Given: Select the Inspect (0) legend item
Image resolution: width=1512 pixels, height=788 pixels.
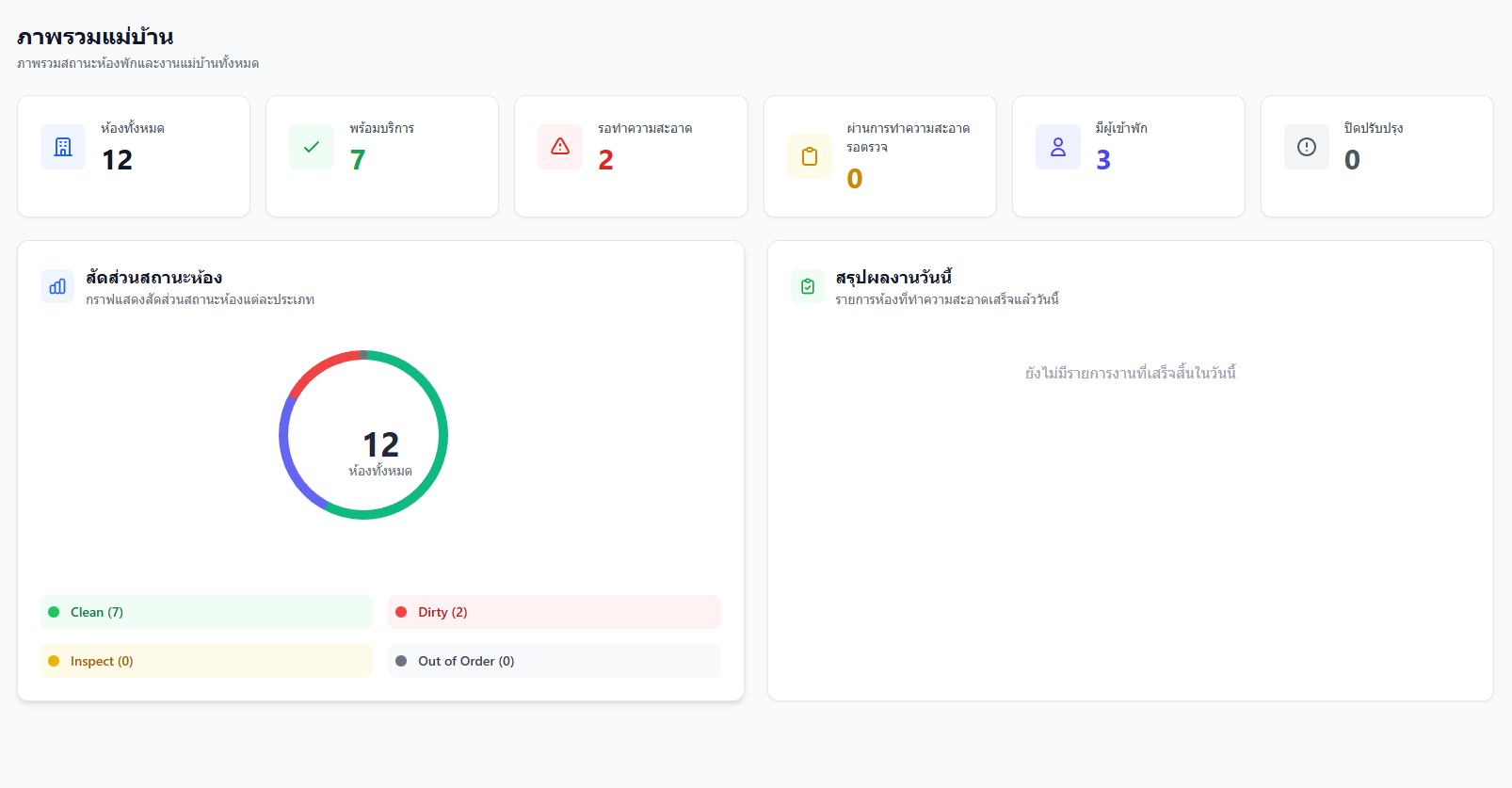Looking at the screenshot, I should pos(206,661).
